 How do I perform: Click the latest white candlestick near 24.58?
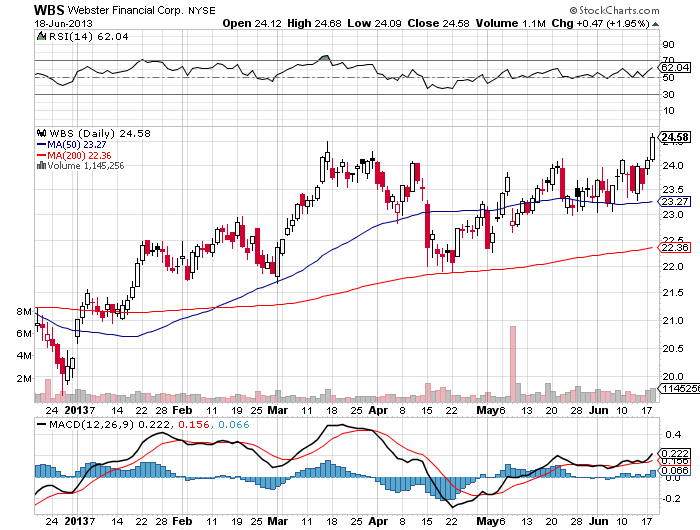tap(653, 147)
